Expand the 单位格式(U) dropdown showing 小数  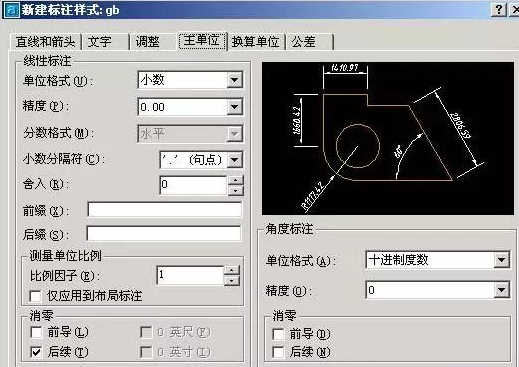(x=235, y=80)
